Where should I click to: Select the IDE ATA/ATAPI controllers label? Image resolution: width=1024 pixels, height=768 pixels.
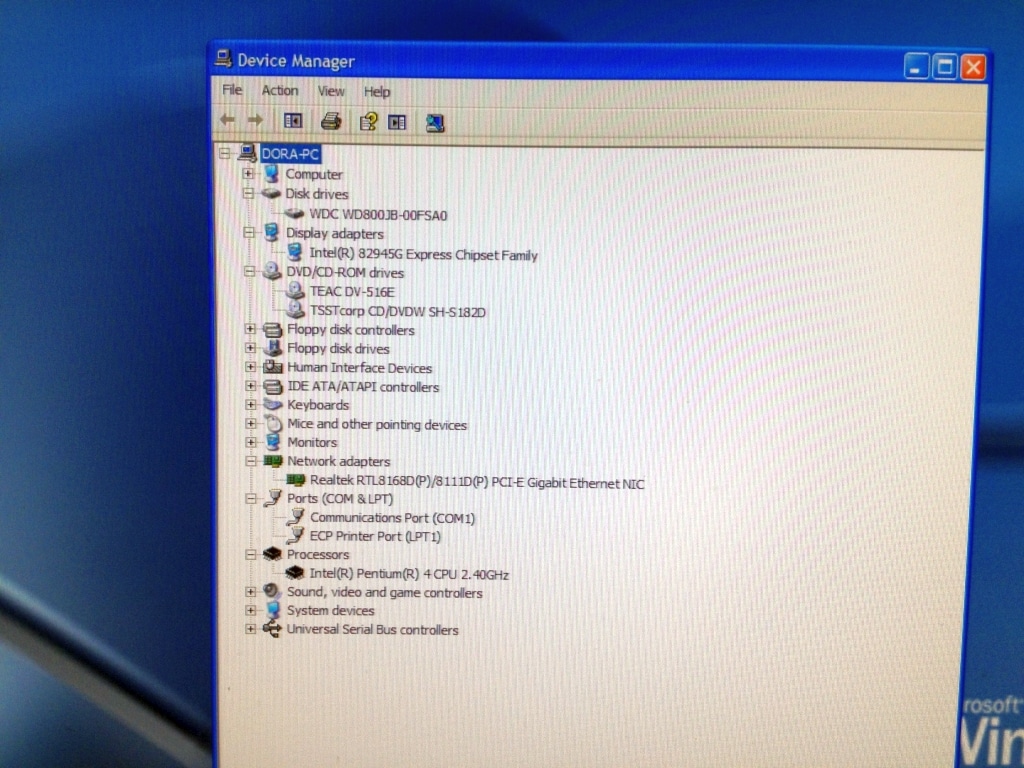point(363,387)
